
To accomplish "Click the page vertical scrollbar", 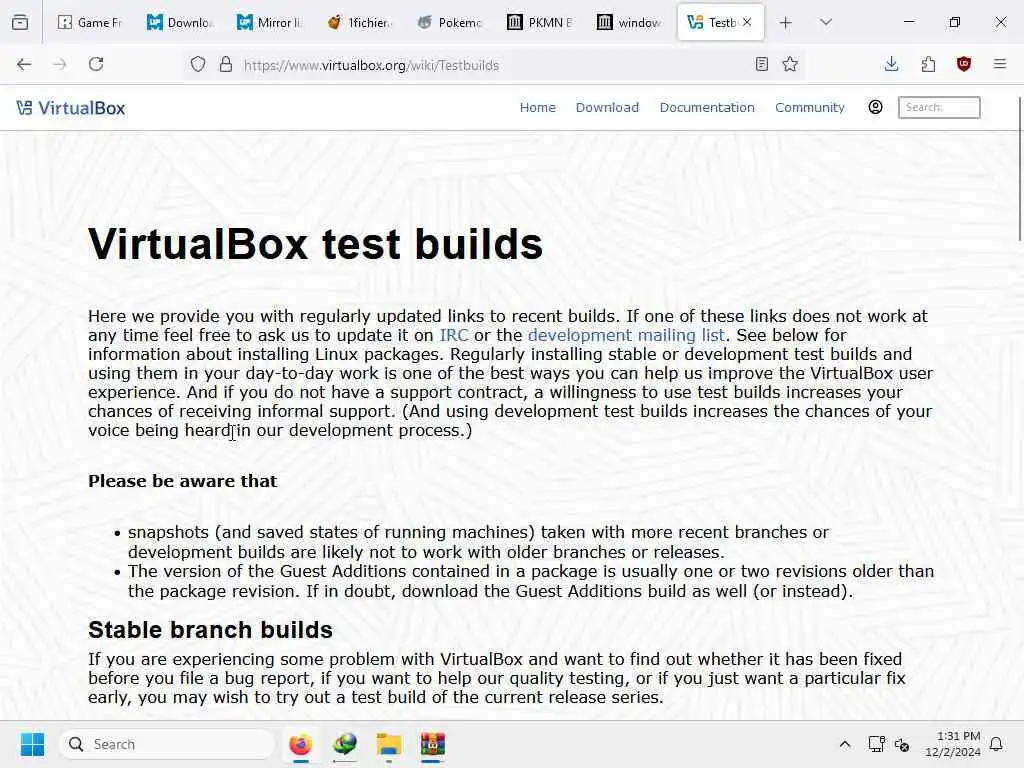I will coord(1019,168).
